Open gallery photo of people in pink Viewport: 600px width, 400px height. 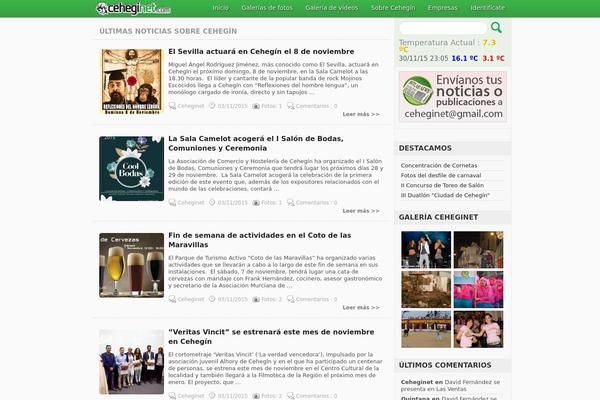coord(478,289)
